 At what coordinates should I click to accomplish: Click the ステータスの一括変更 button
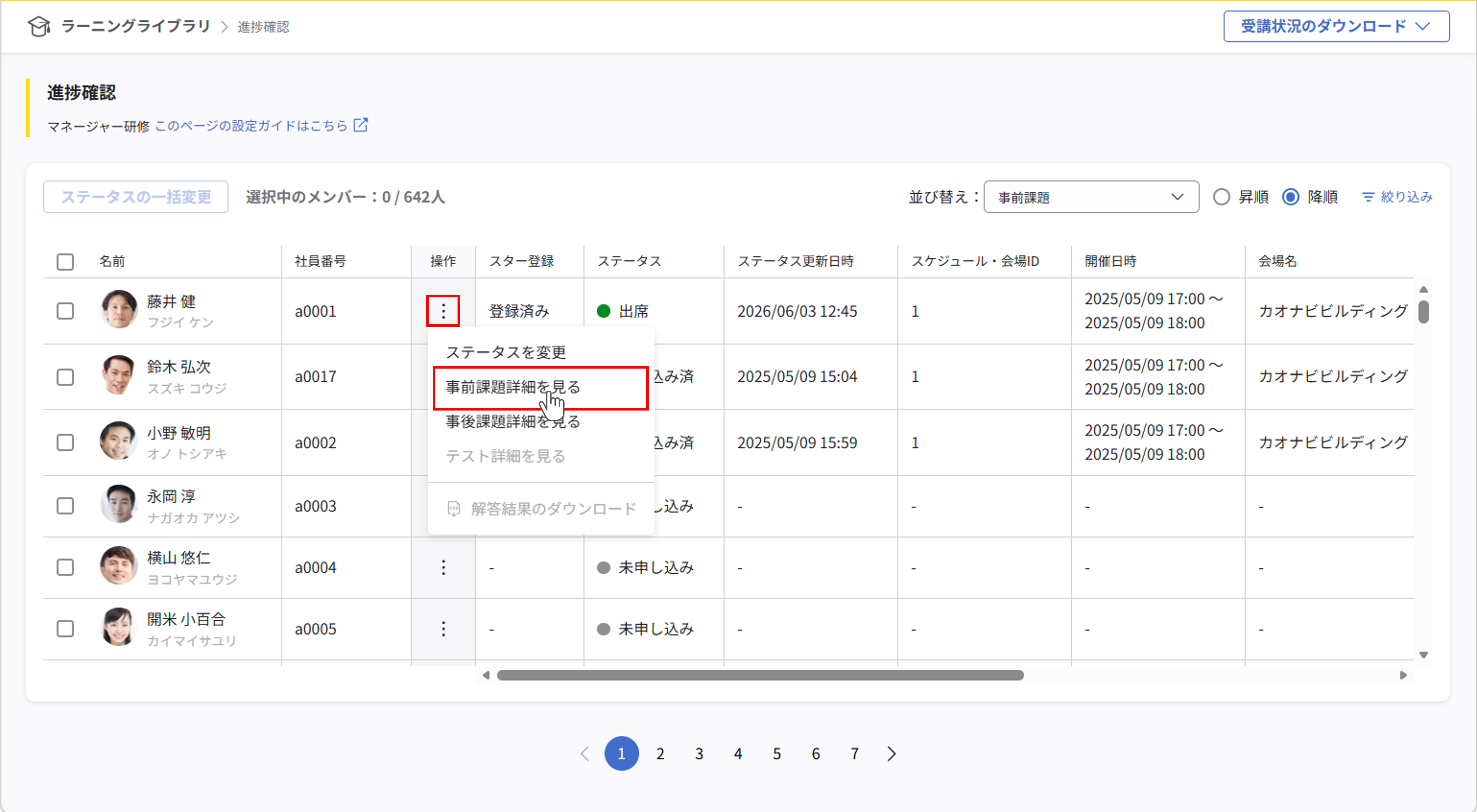pos(136,197)
